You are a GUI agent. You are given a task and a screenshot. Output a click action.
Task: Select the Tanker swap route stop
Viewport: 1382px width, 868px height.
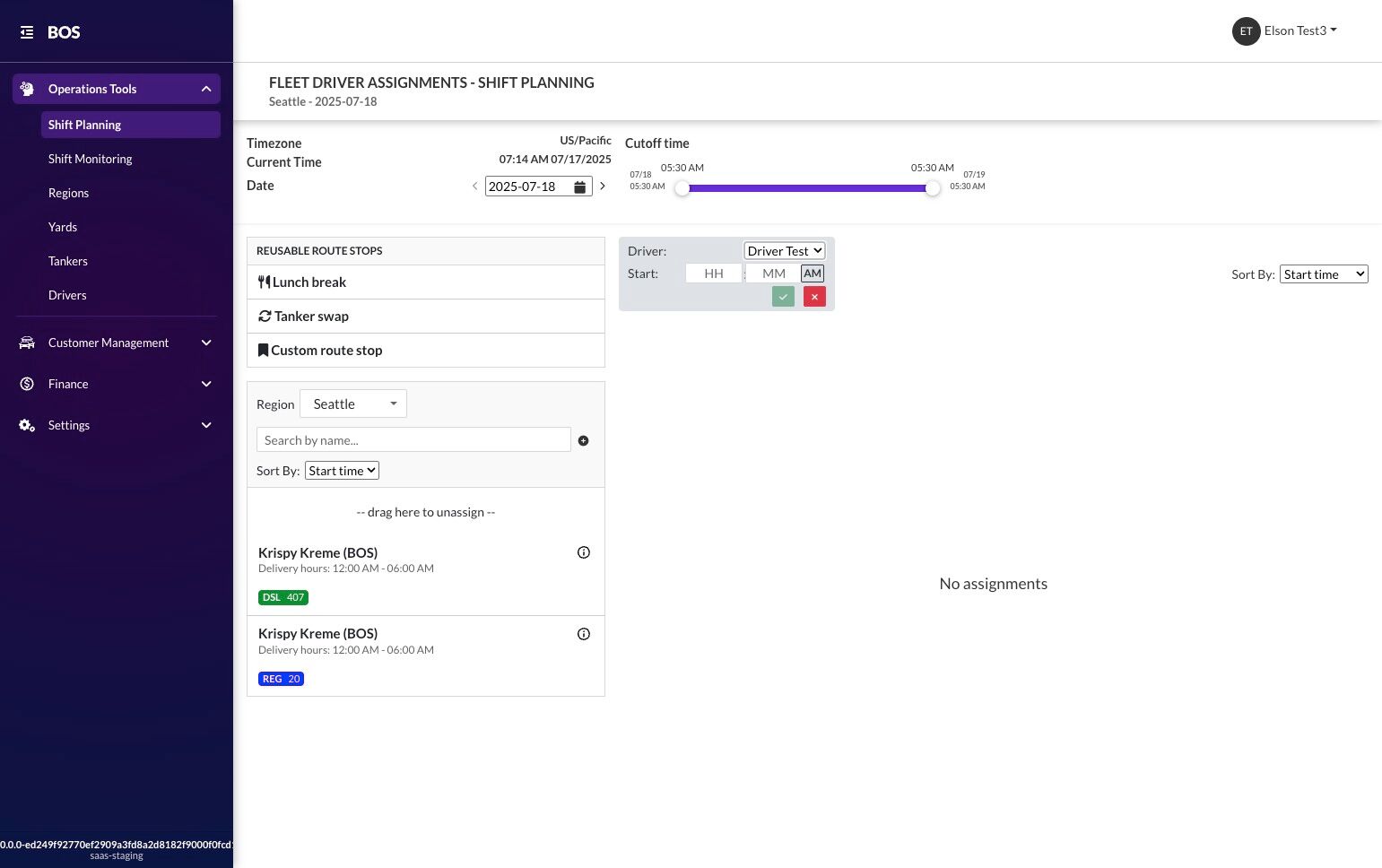point(426,317)
